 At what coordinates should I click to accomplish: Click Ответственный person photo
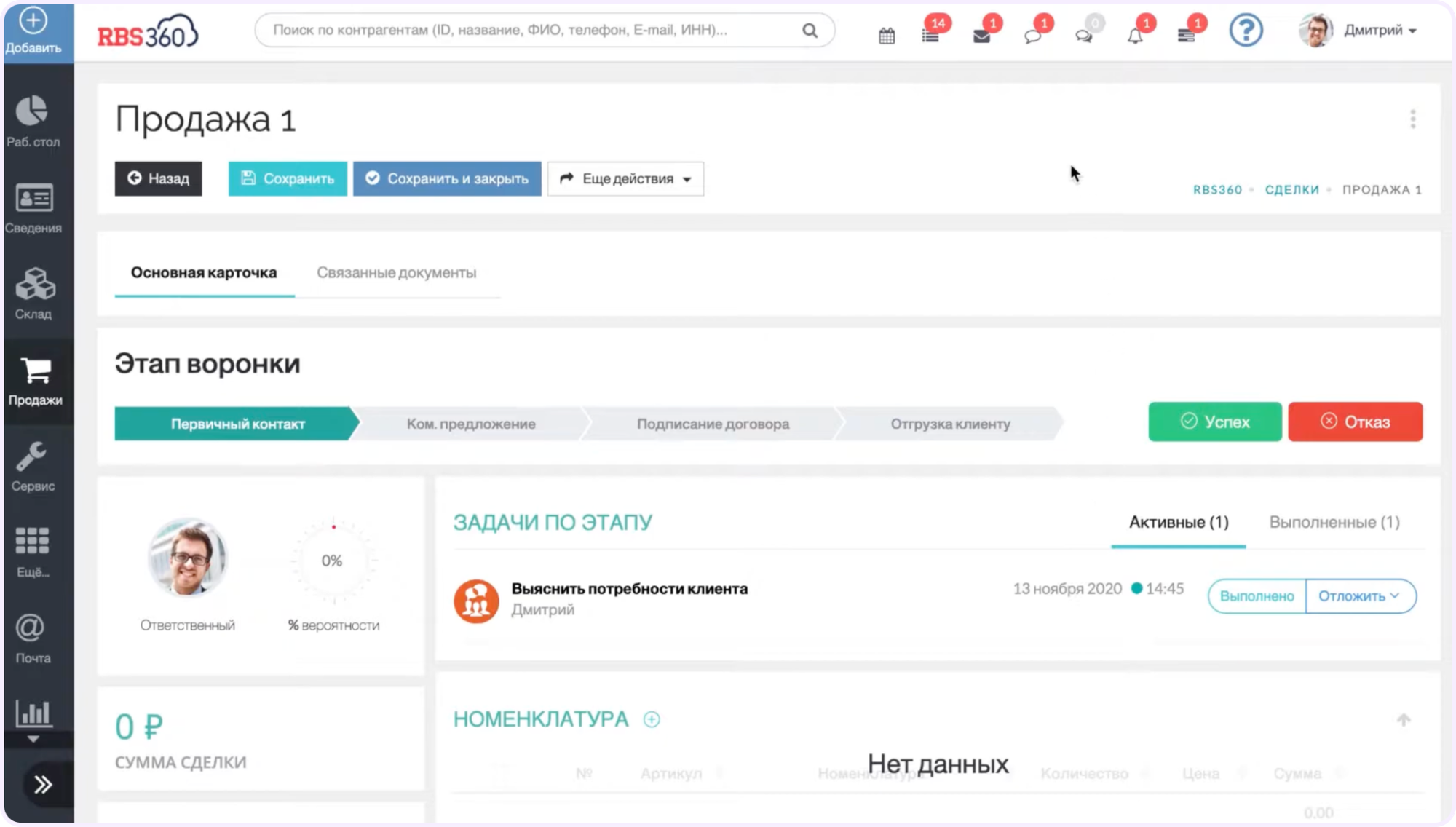point(188,558)
